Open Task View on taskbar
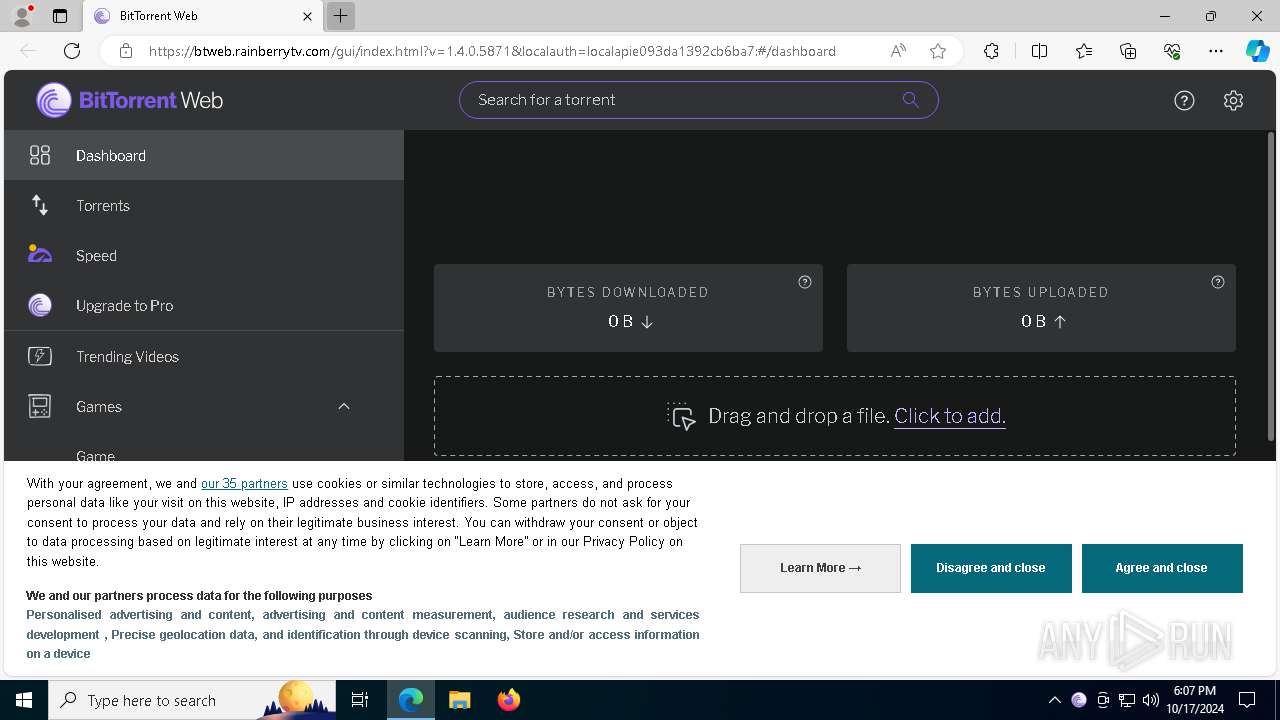 tap(360, 700)
